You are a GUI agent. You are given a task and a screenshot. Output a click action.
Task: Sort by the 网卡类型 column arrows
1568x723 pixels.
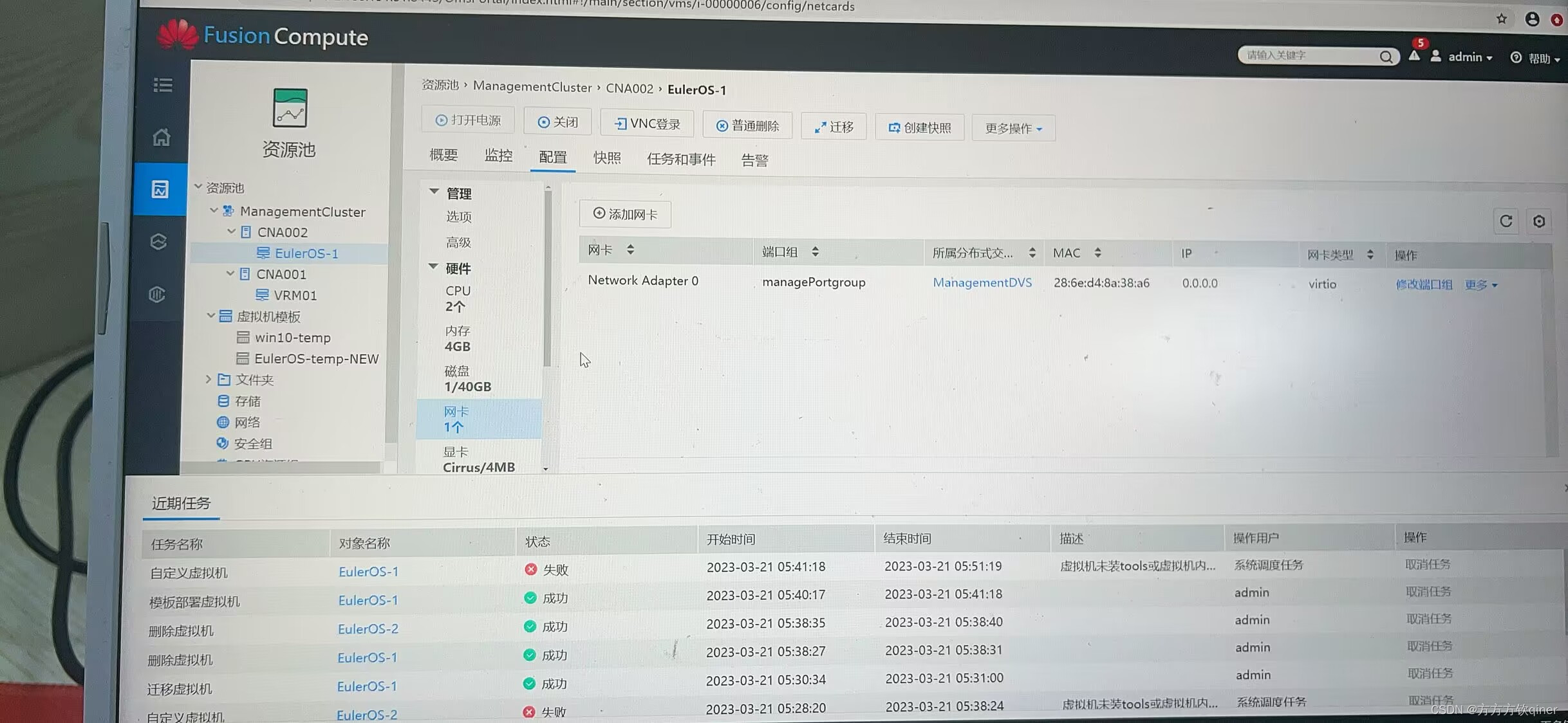[x=1370, y=255]
